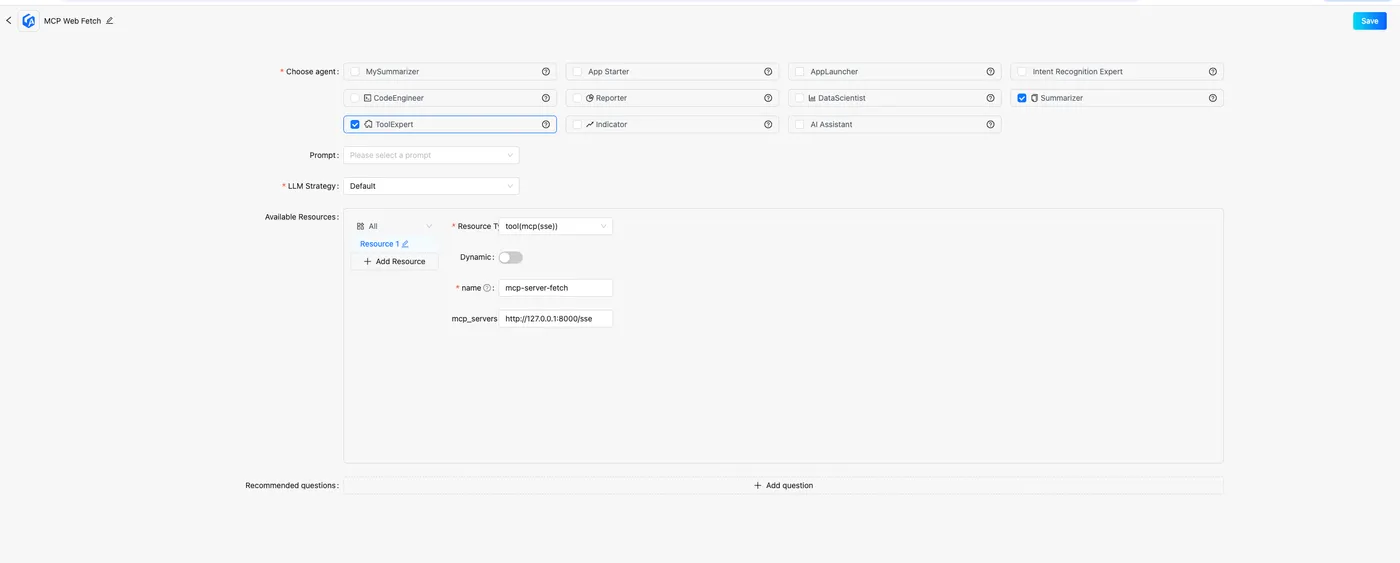
Task: Open the All resources filter dropdown
Action: [x=394, y=227]
